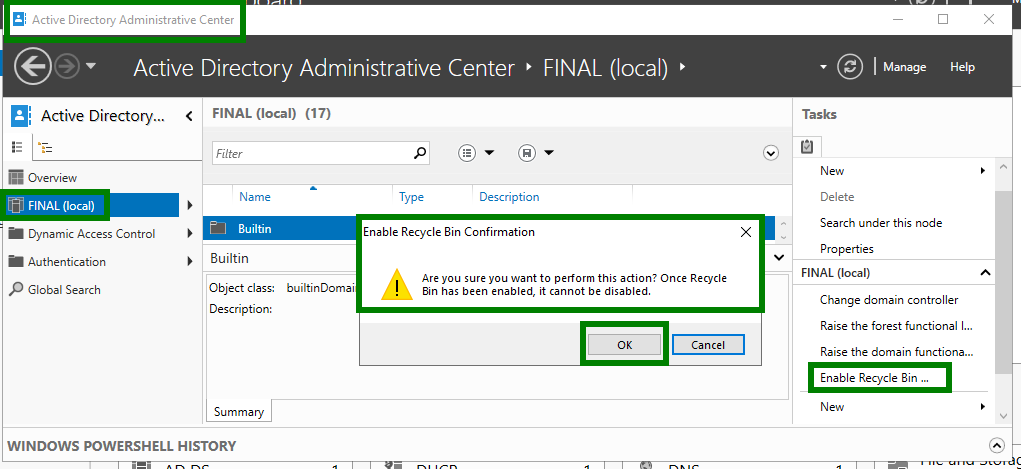Click Raise the forest functional level
The image size is (1021, 469).
pos(897,326)
